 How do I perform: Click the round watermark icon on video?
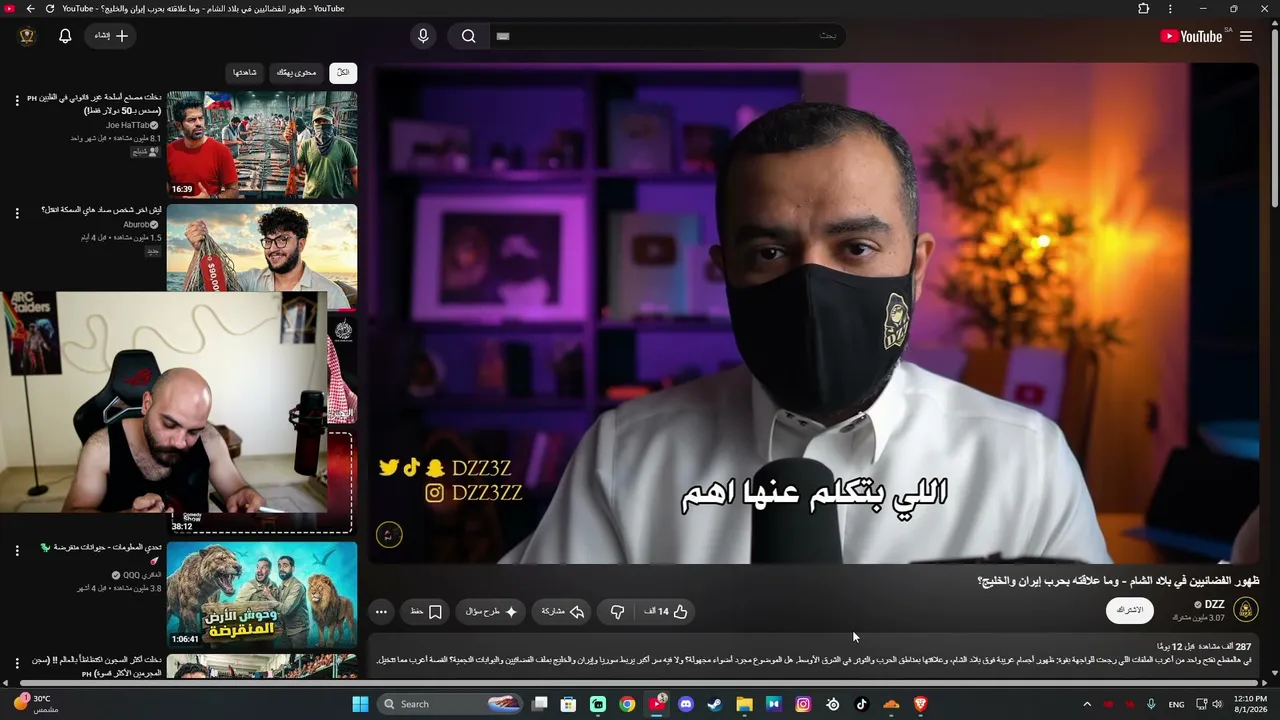389,535
